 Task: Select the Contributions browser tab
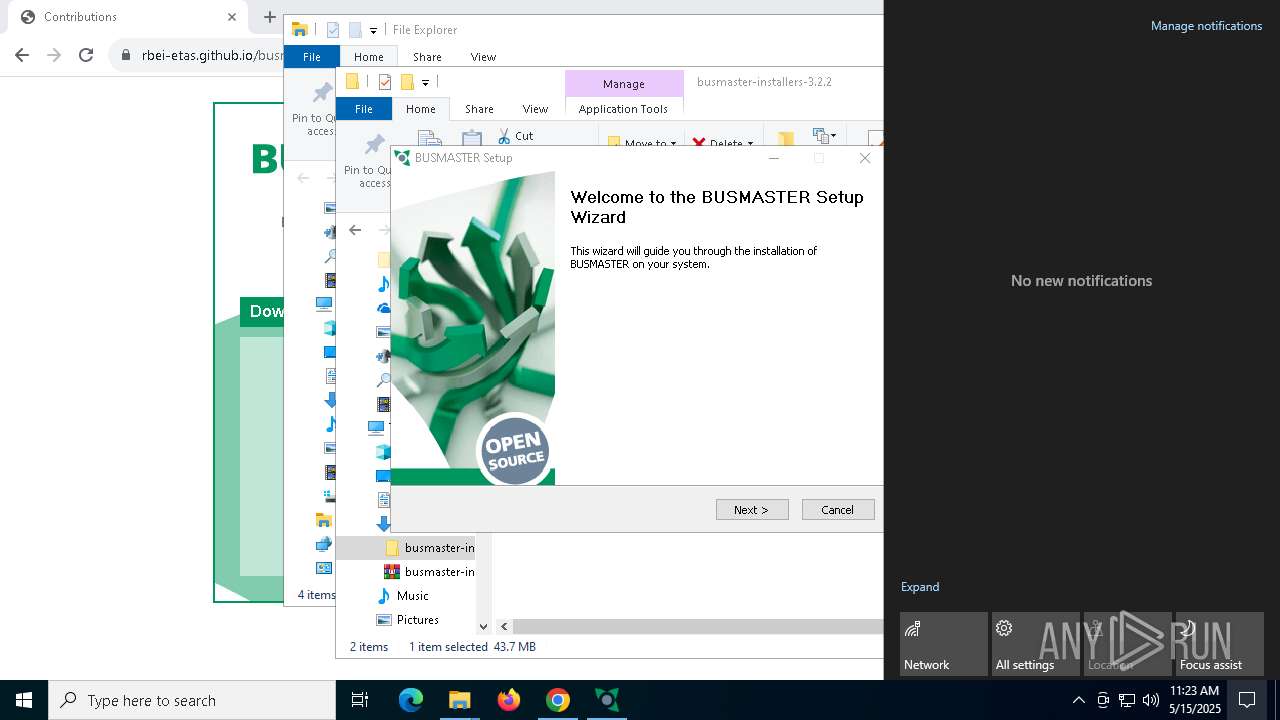pyautogui.click(x=127, y=17)
